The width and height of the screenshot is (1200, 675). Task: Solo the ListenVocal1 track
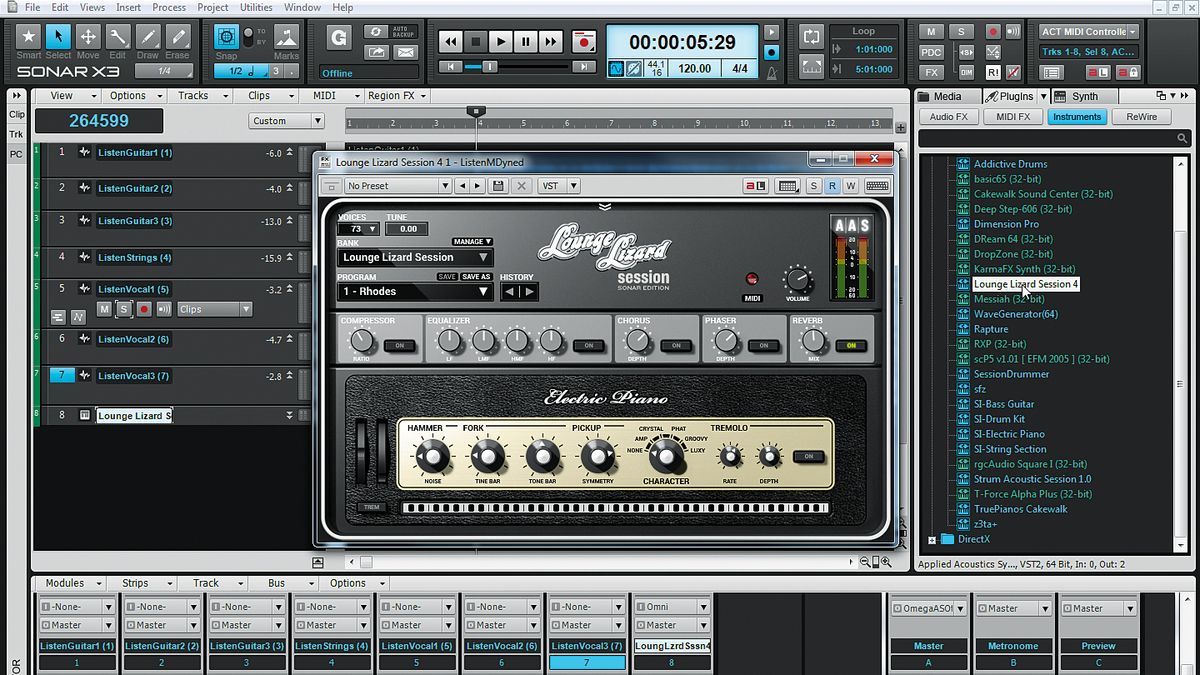tap(124, 309)
